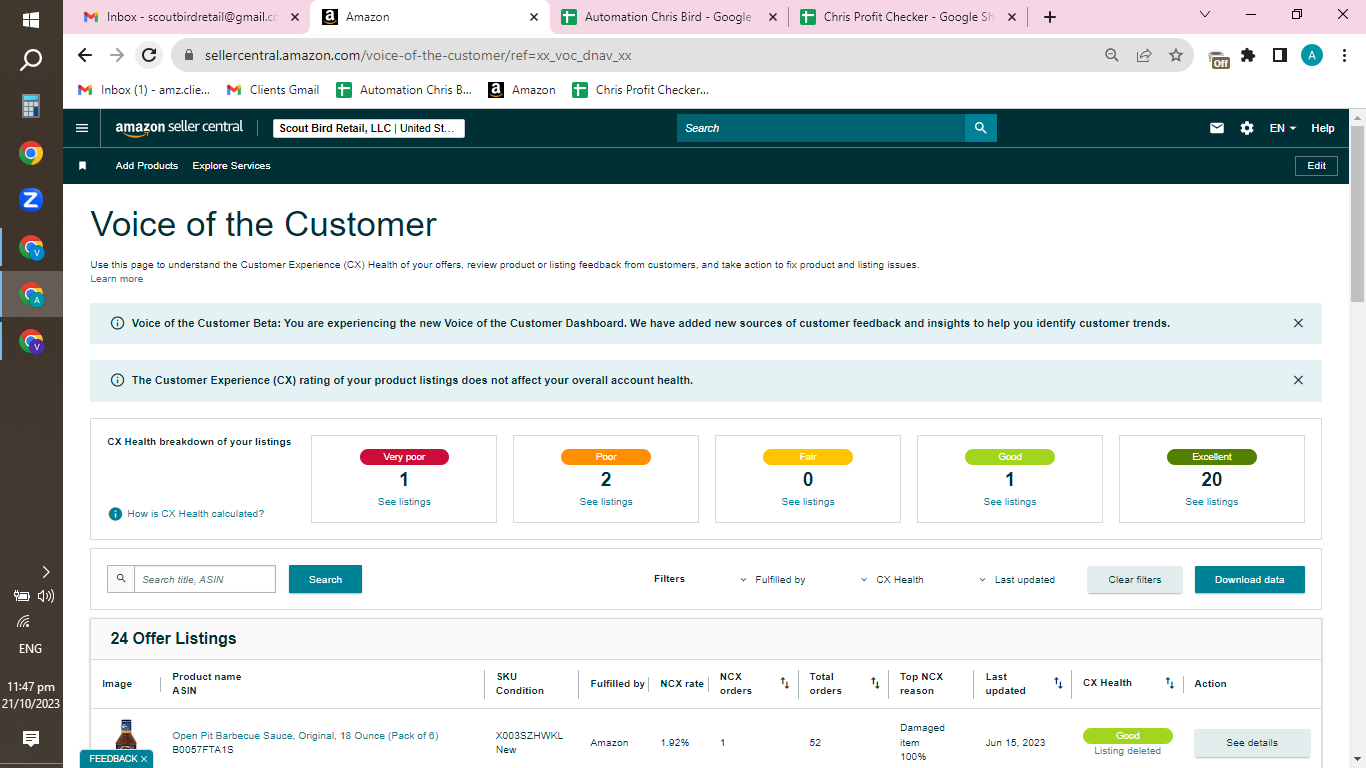Click the Clear filters button
The width and height of the screenshot is (1366, 768).
click(x=1135, y=580)
